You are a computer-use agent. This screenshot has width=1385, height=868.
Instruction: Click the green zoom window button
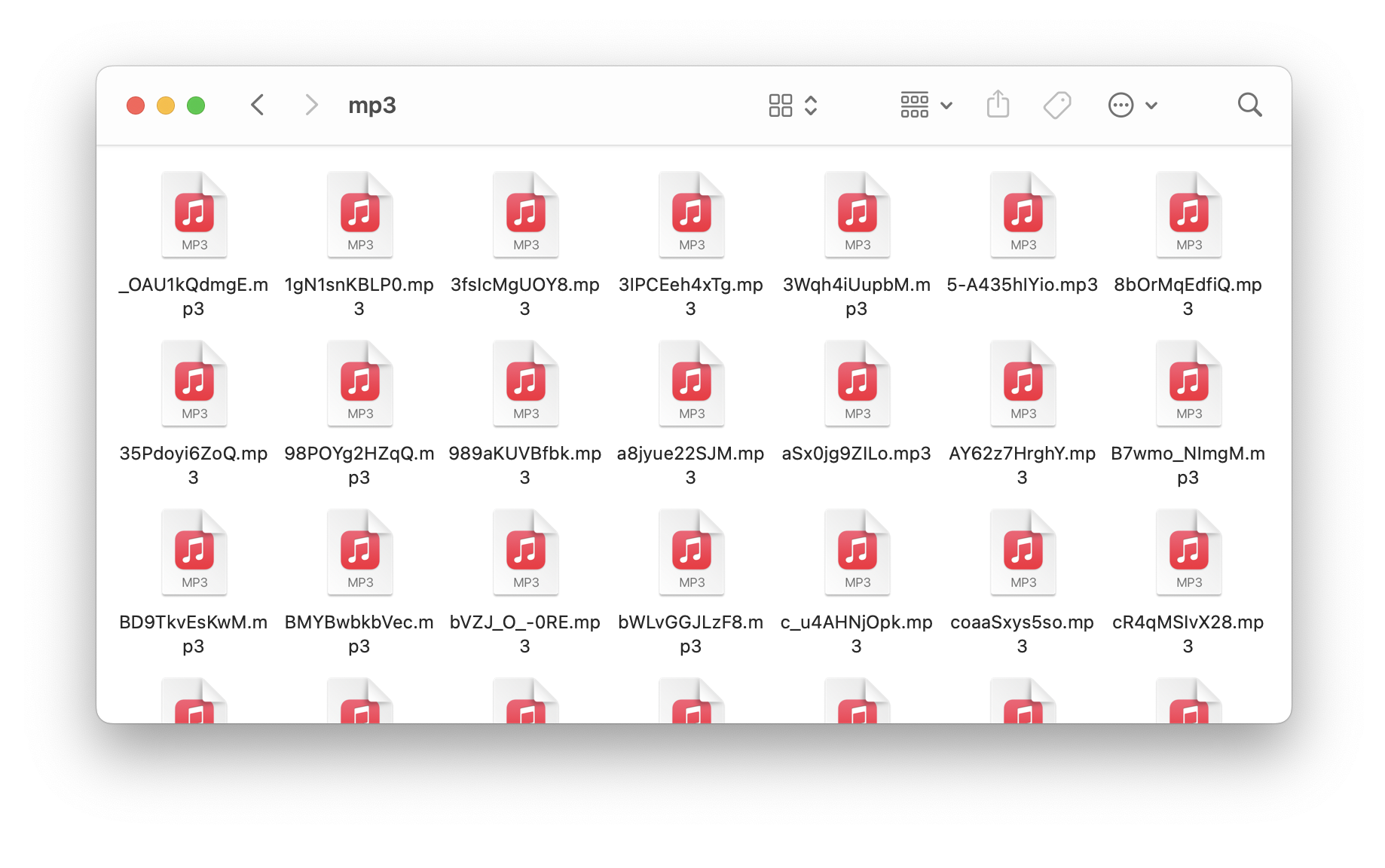point(196,105)
